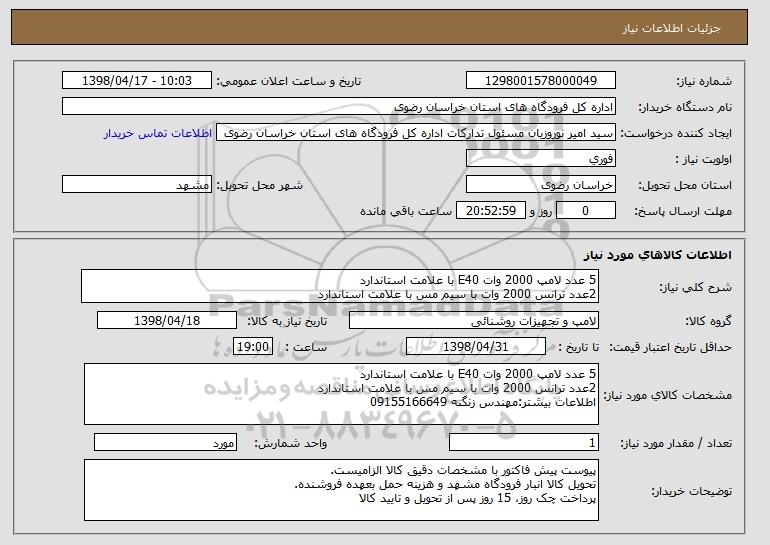Click the section heading اطلاعات کالاهاي مورد نیاز
Image resolution: width=770 pixels, height=545 pixels.
(x=658, y=255)
